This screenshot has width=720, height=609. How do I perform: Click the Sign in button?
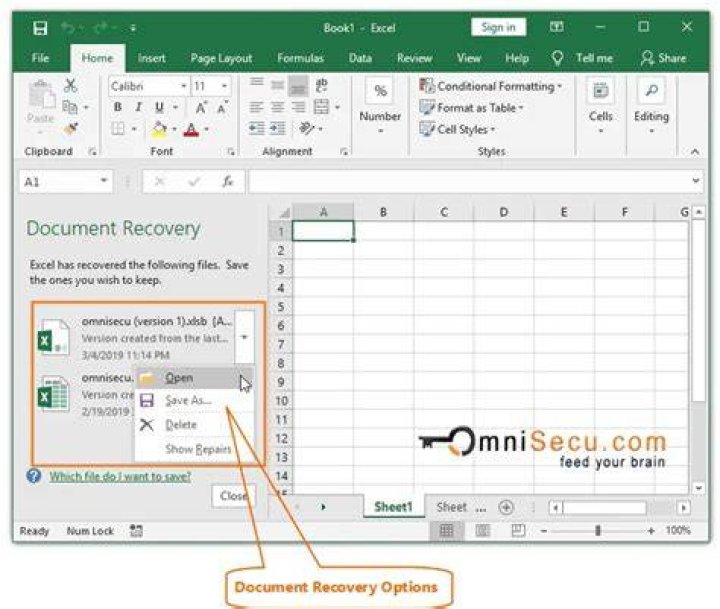(498, 28)
